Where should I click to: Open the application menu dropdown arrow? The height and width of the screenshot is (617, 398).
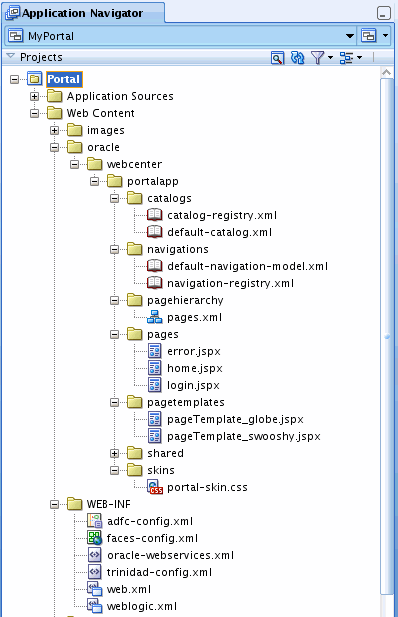[x=385, y=36]
